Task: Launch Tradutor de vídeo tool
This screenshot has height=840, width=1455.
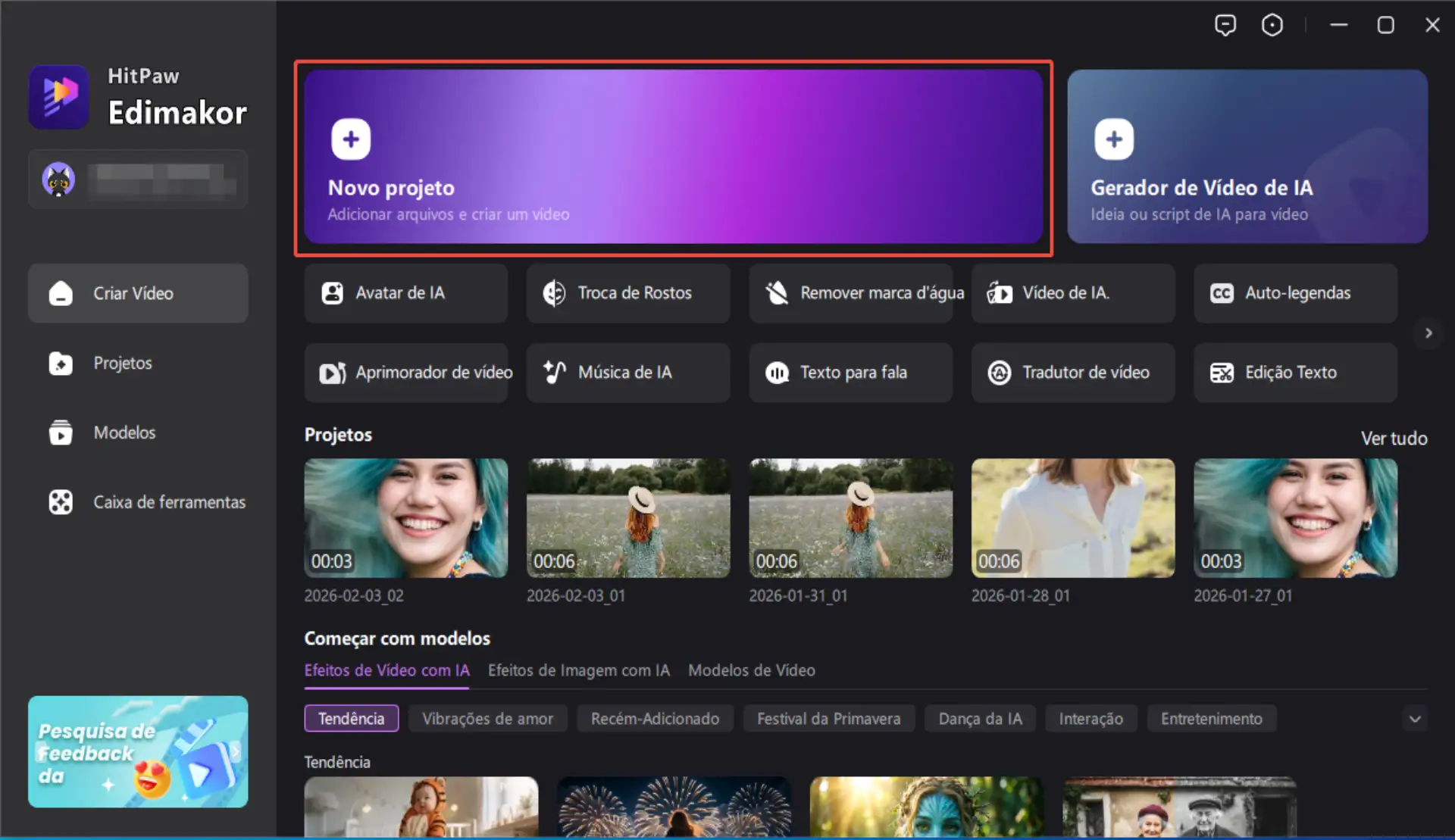Action: click(x=1072, y=373)
